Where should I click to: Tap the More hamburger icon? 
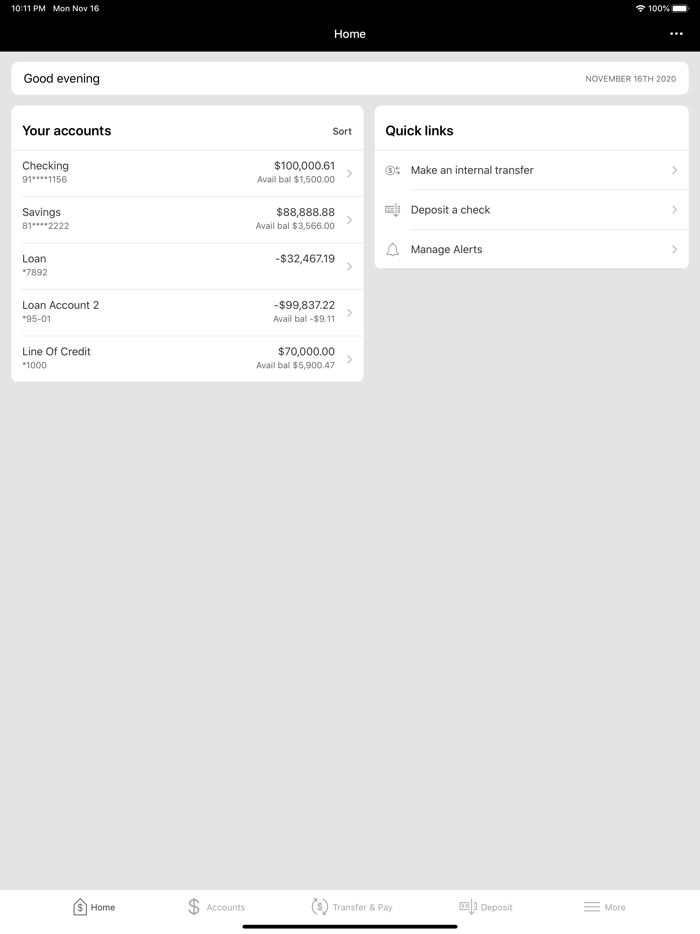pos(592,907)
